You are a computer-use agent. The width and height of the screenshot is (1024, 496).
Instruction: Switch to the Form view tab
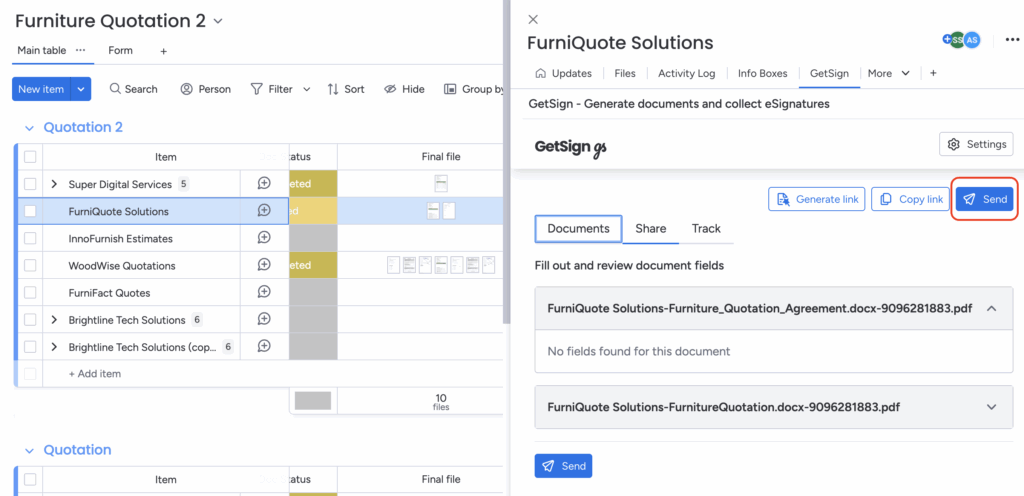pyautogui.click(x=121, y=50)
